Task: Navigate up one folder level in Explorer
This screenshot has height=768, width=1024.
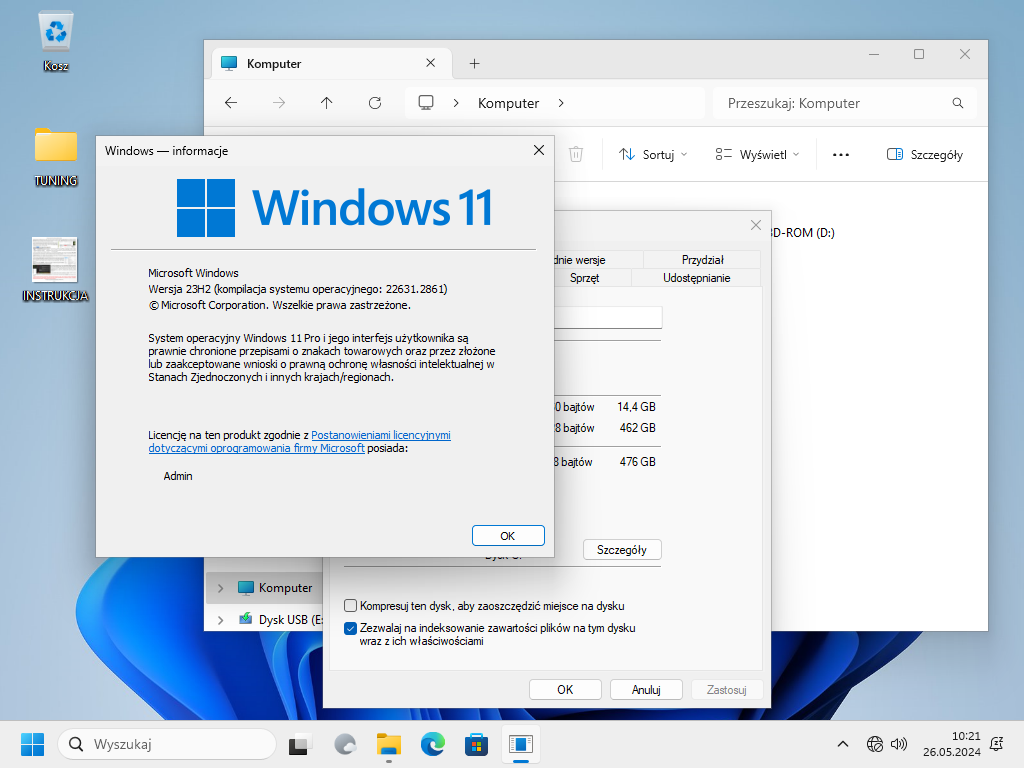Action: [327, 103]
